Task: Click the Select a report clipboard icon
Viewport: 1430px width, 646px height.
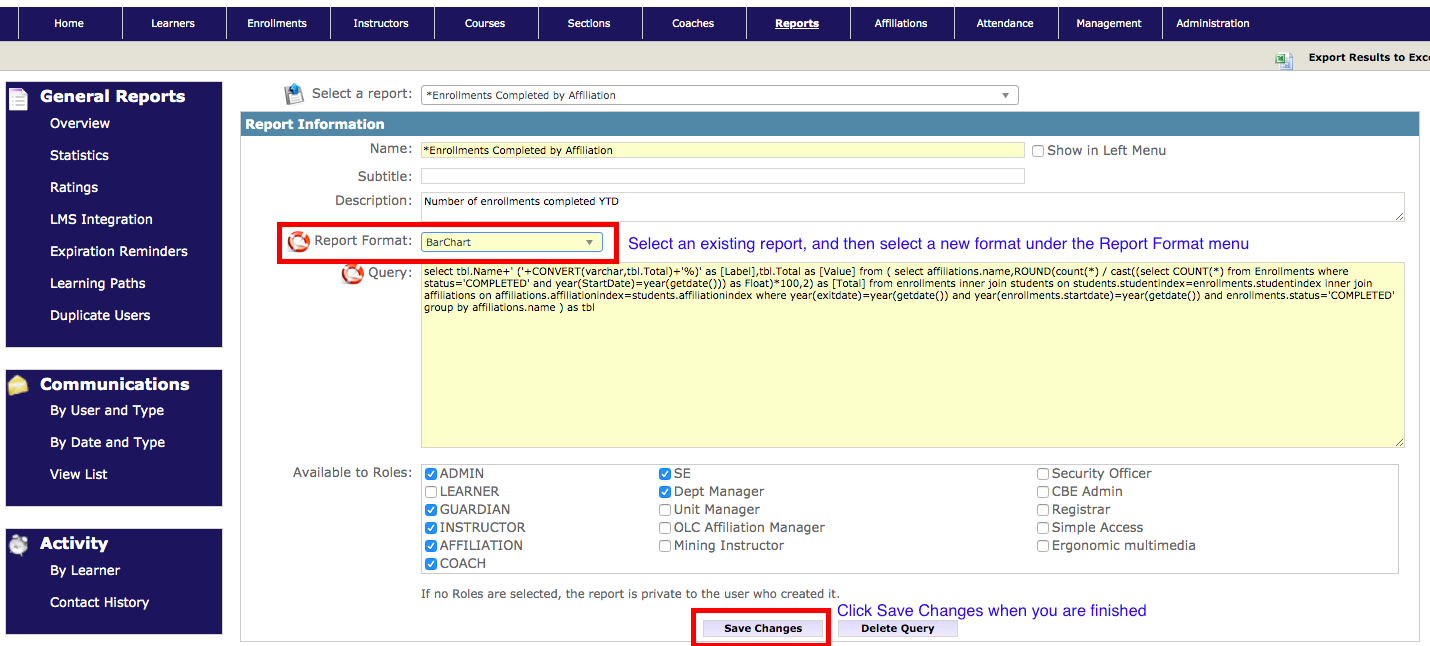Action: [x=294, y=94]
